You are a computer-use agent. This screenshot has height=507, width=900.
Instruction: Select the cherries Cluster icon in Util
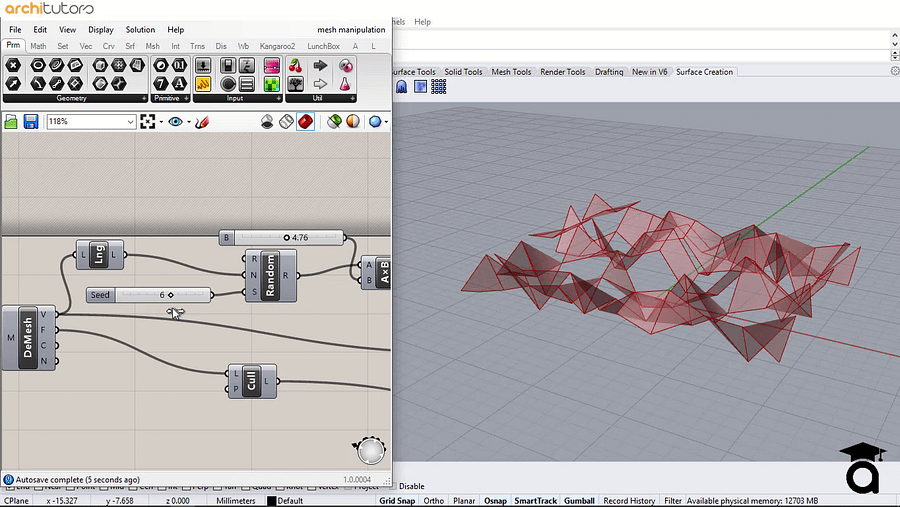click(x=295, y=65)
